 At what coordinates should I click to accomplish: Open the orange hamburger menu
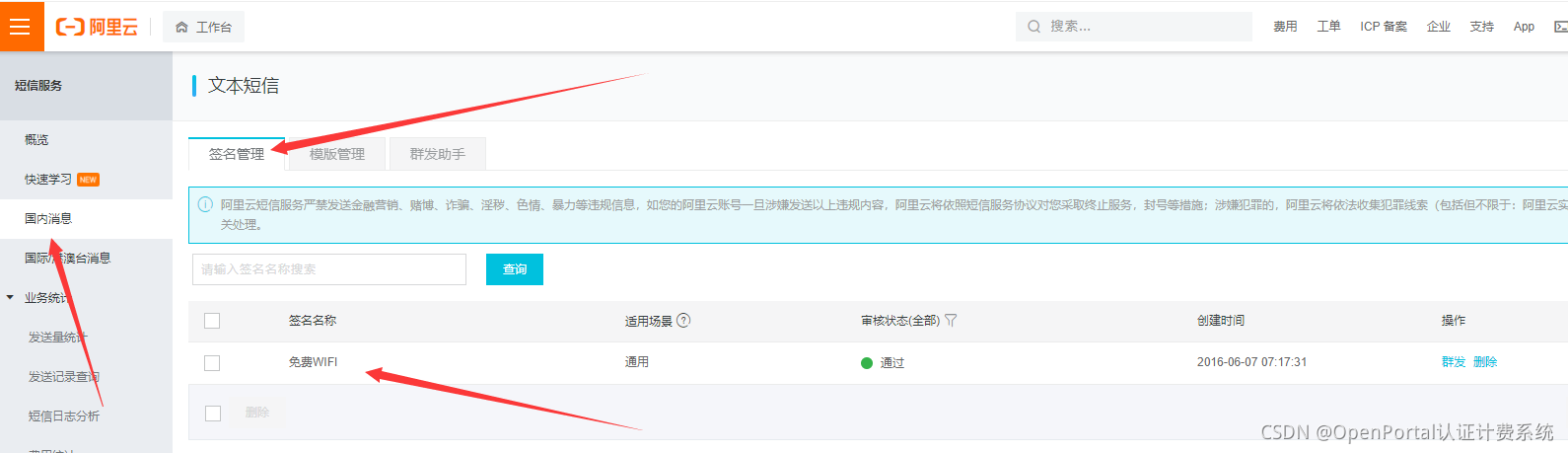coord(22,26)
